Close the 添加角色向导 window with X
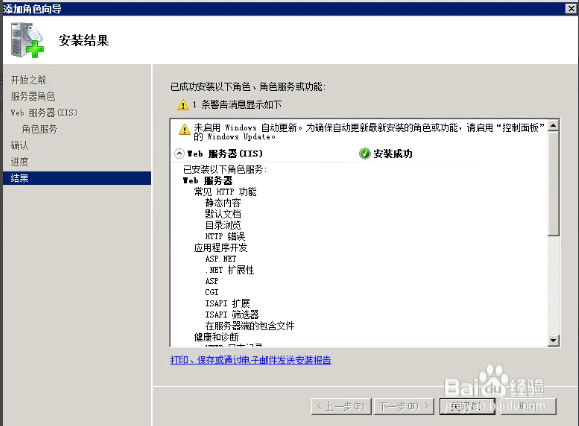The width and height of the screenshot is (579, 426). click(571, 8)
